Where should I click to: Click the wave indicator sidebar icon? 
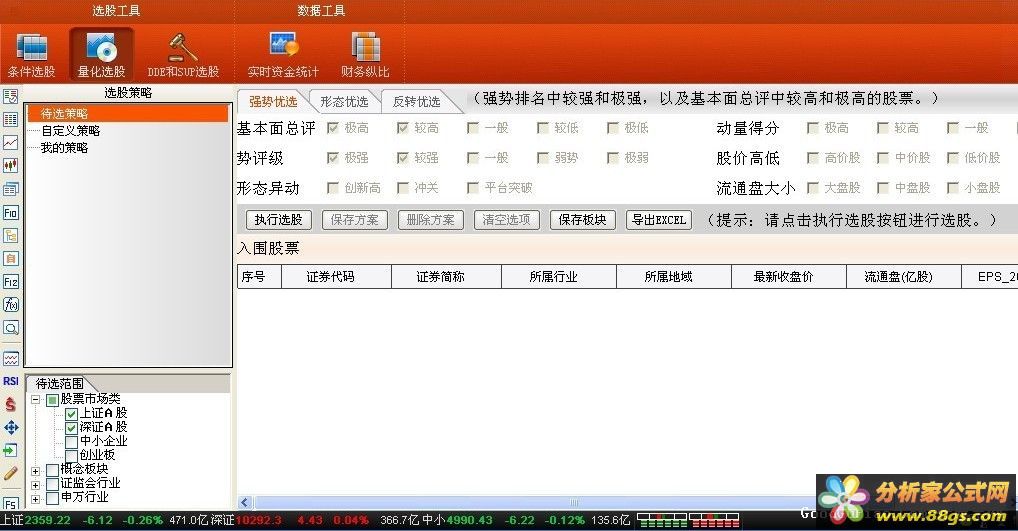10,358
